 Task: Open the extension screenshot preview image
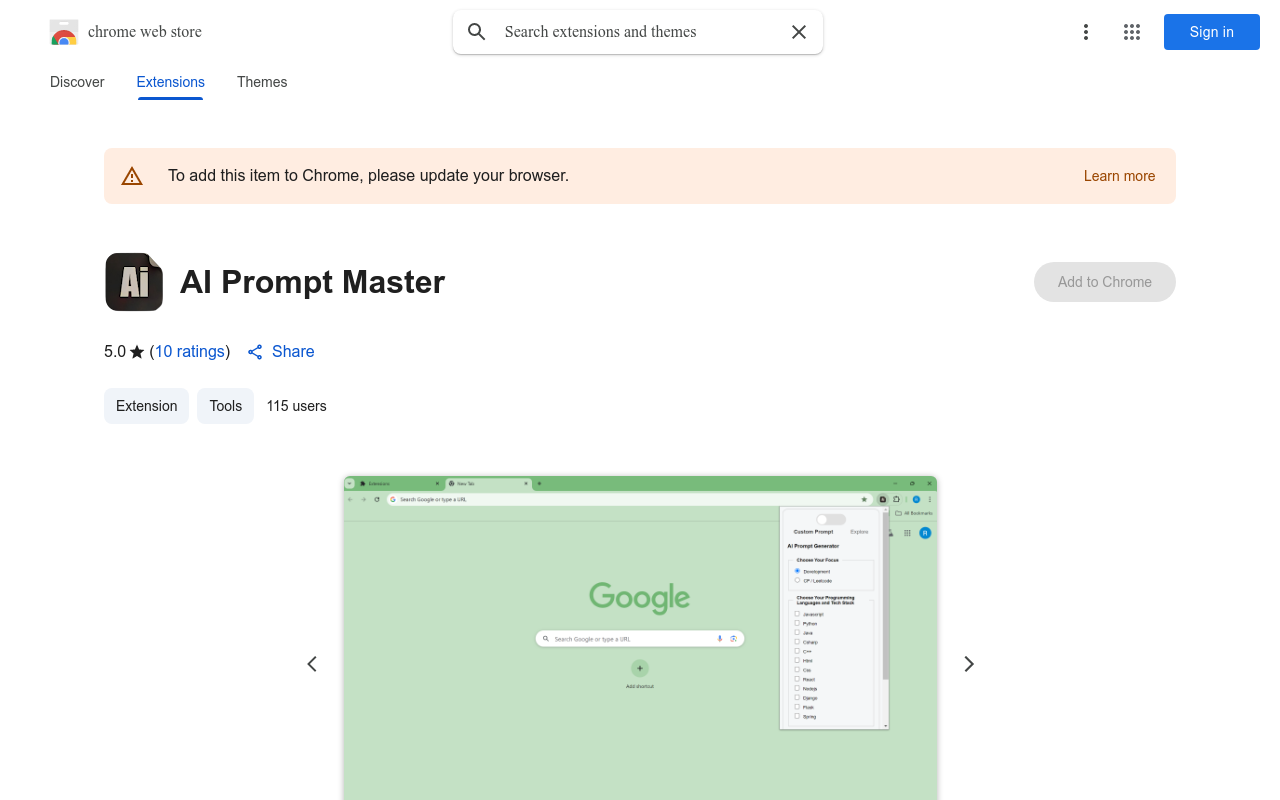(640, 638)
